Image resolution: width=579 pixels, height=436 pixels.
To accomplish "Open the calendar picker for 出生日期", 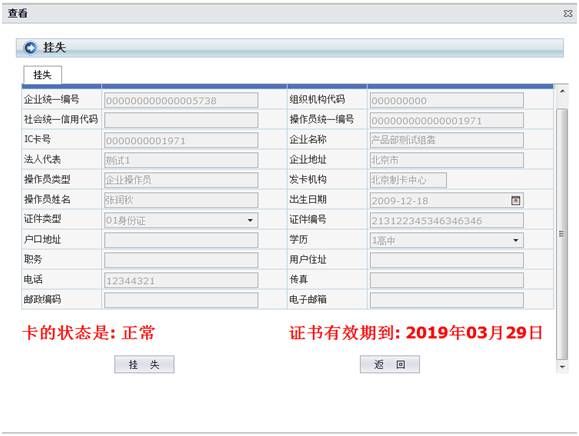I will (x=515, y=200).
